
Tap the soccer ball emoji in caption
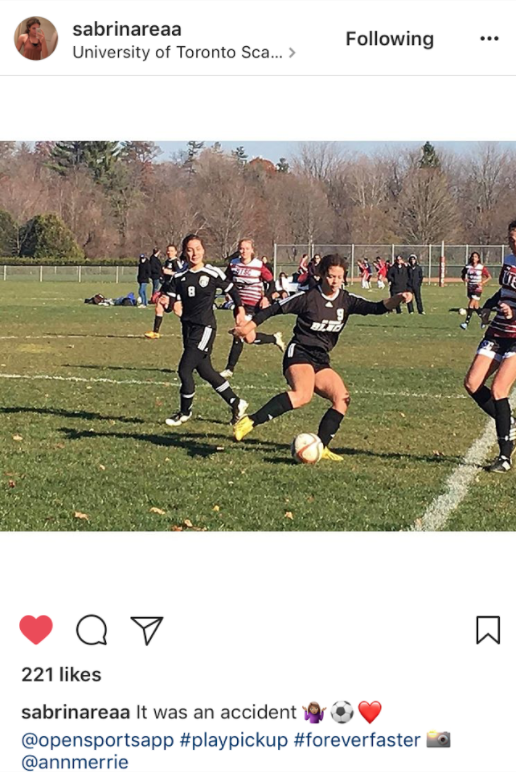pos(342,712)
